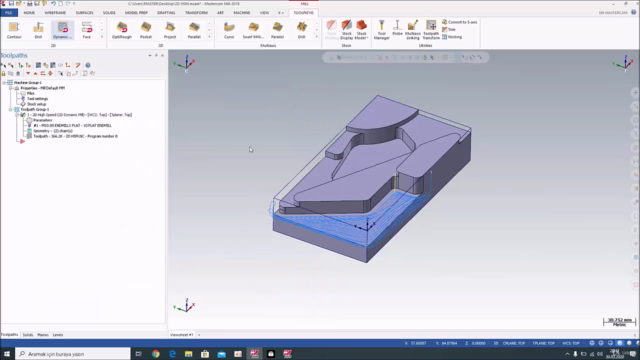This screenshot has height=360, width=640.
Task: Click the Nesting utility
Action: [452, 37]
